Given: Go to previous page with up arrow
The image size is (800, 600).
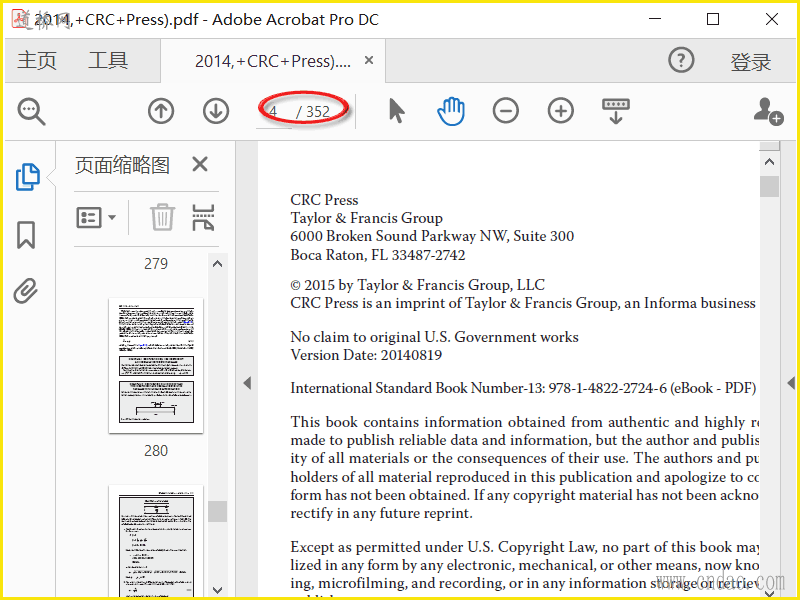Looking at the screenshot, I should tap(161, 111).
